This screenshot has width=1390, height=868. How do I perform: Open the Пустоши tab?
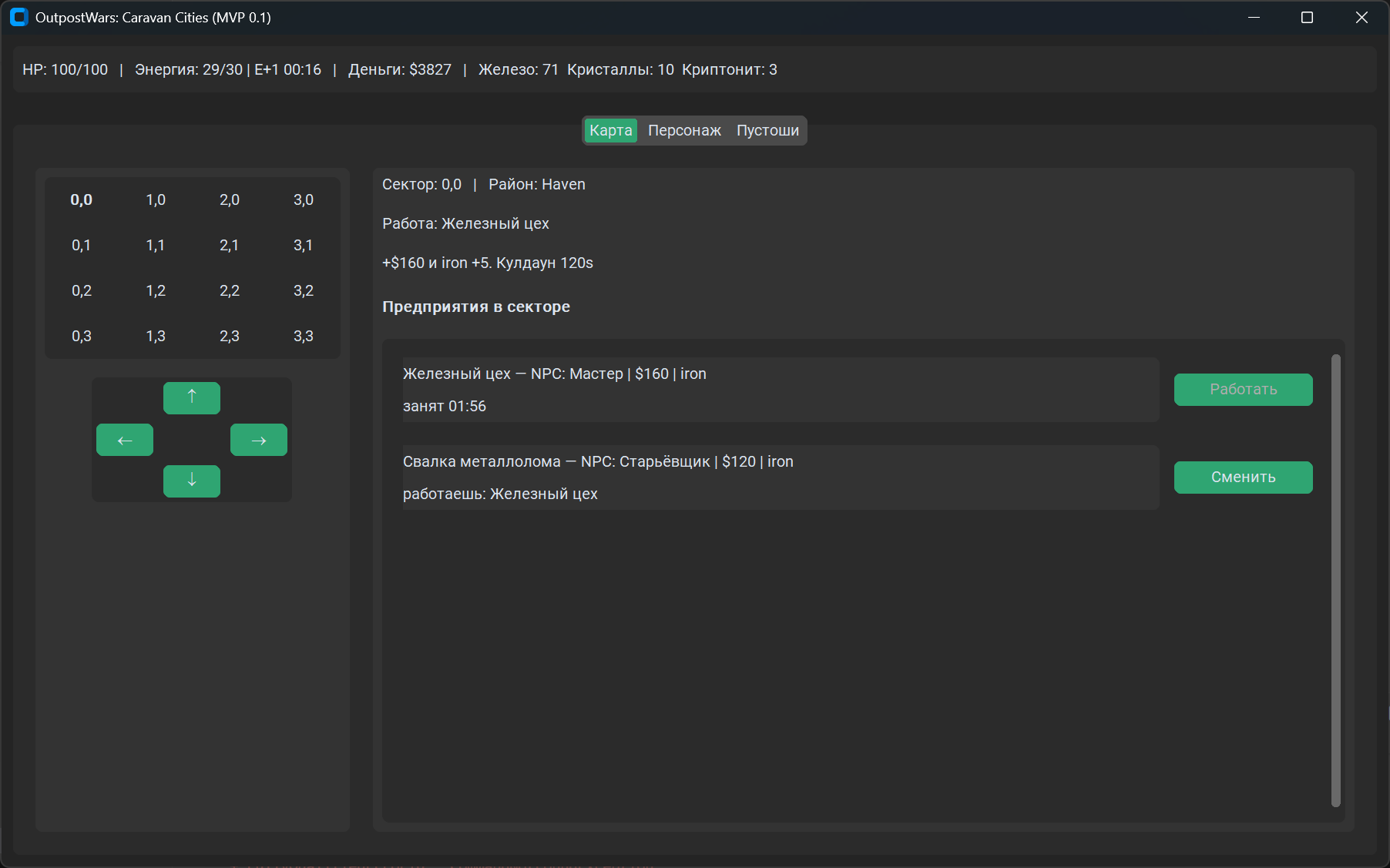(767, 130)
